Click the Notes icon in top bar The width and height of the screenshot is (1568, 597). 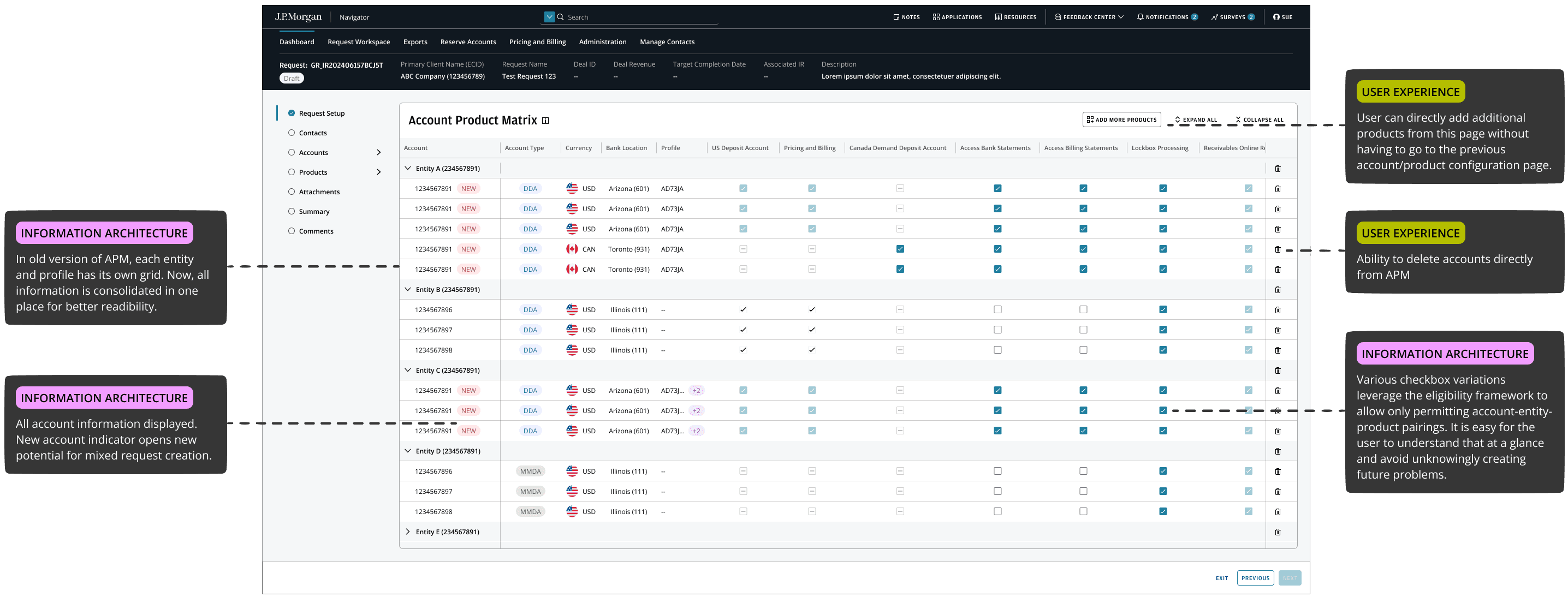[896, 17]
